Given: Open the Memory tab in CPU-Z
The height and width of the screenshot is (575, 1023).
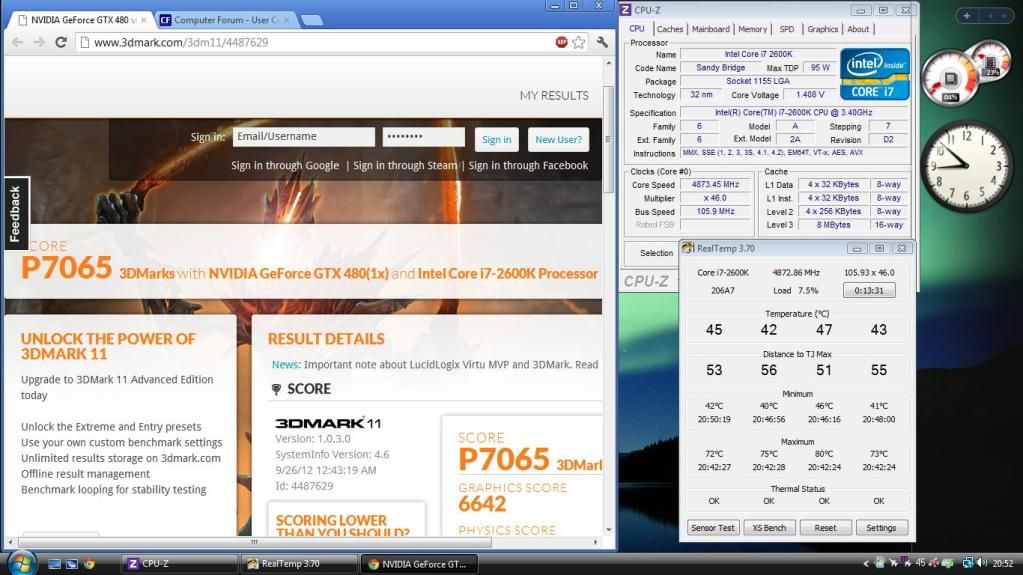Looking at the screenshot, I should tap(752, 29).
